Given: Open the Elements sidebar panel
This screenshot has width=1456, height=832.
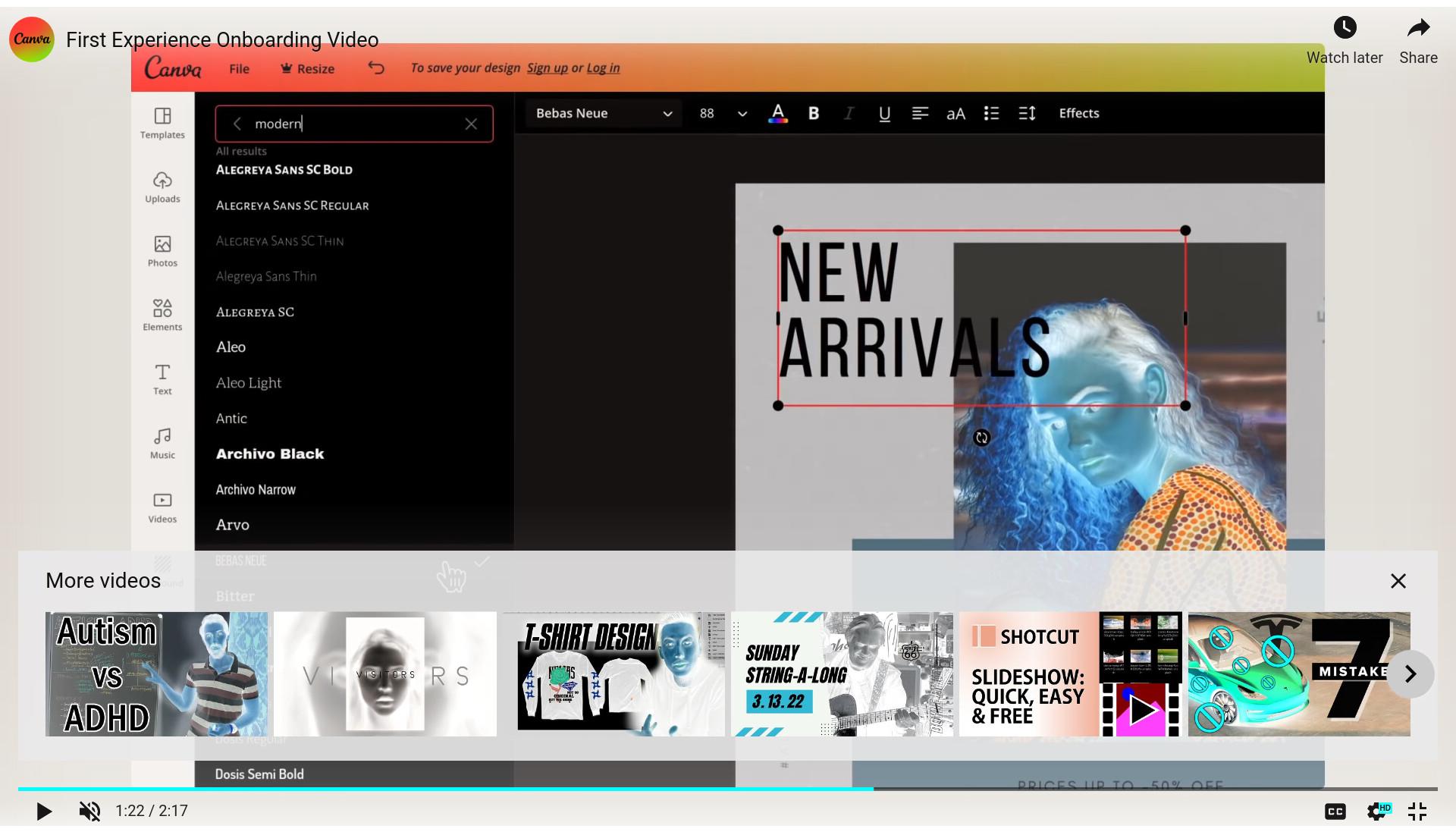Looking at the screenshot, I should tap(162, 315).
